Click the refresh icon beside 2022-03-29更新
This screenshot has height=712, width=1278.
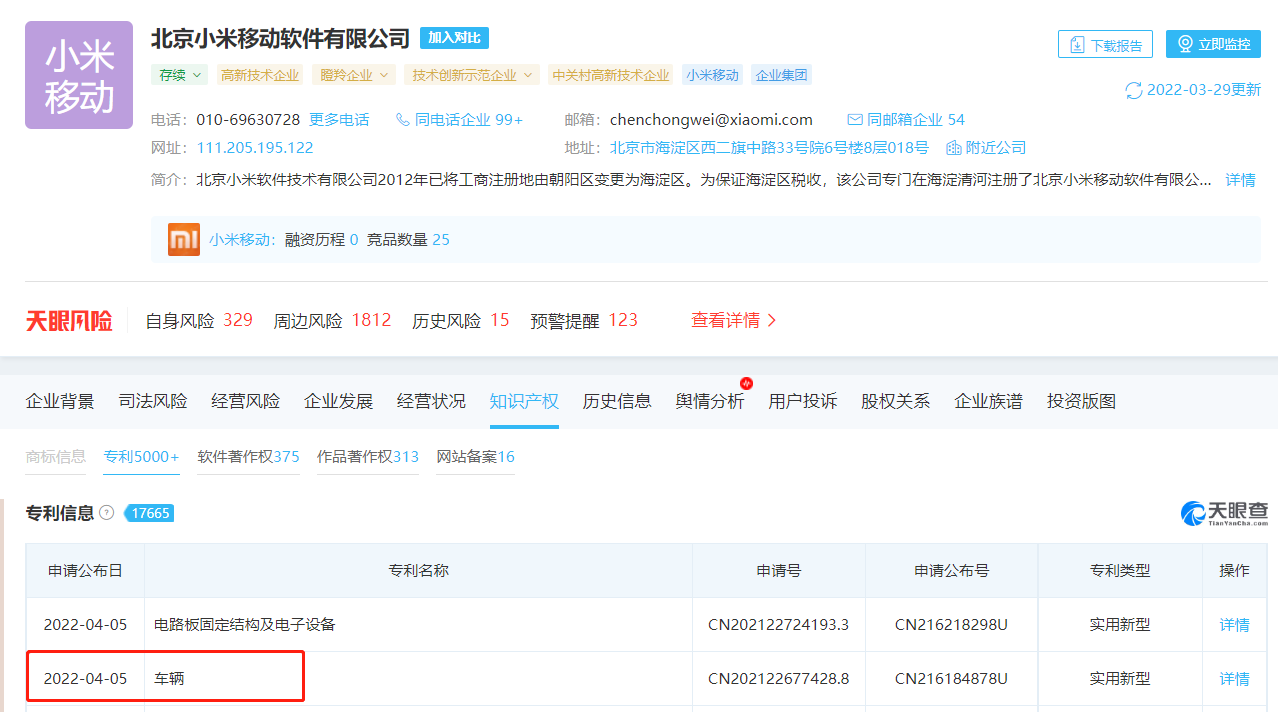(x=1134, y=90)
